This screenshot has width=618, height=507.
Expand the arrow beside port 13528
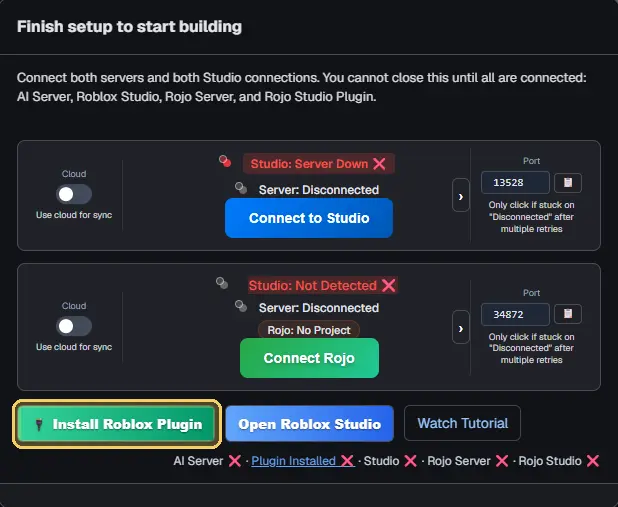[461, 196]
